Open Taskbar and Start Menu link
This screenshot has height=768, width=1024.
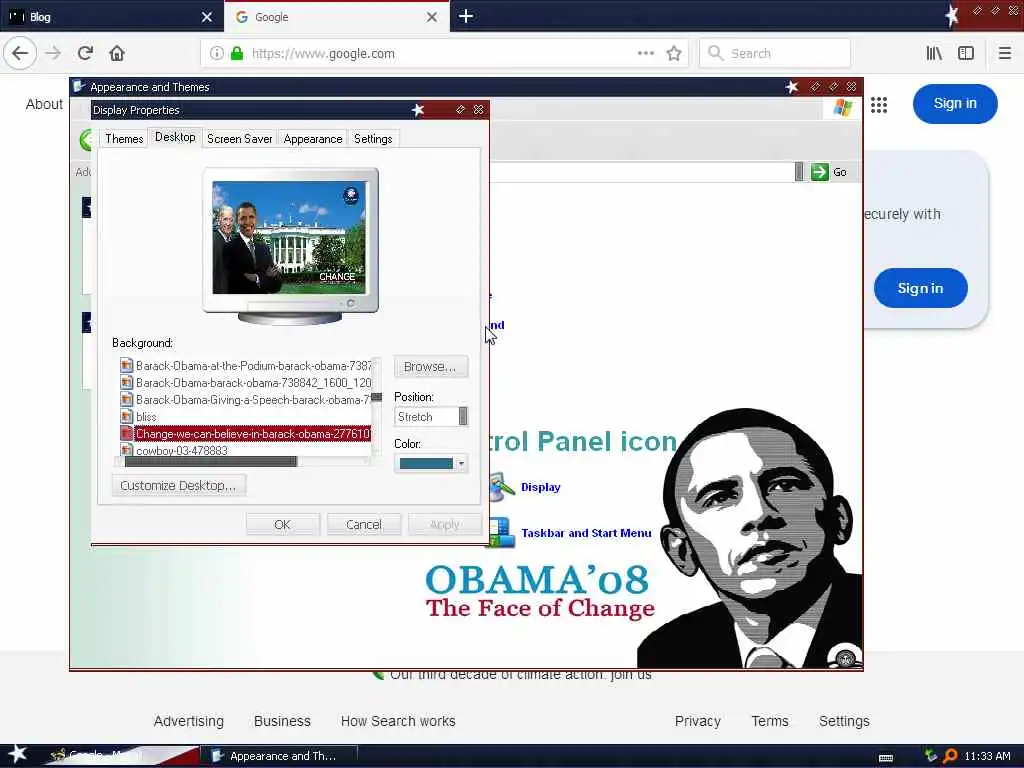(x=586, y=533)
